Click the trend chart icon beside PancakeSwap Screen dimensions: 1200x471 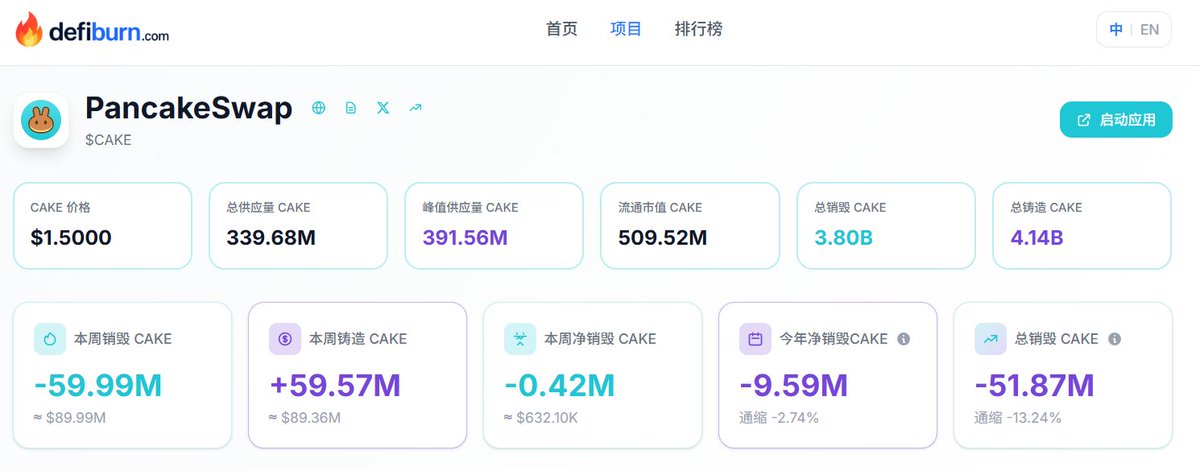(x=415, y=107)
